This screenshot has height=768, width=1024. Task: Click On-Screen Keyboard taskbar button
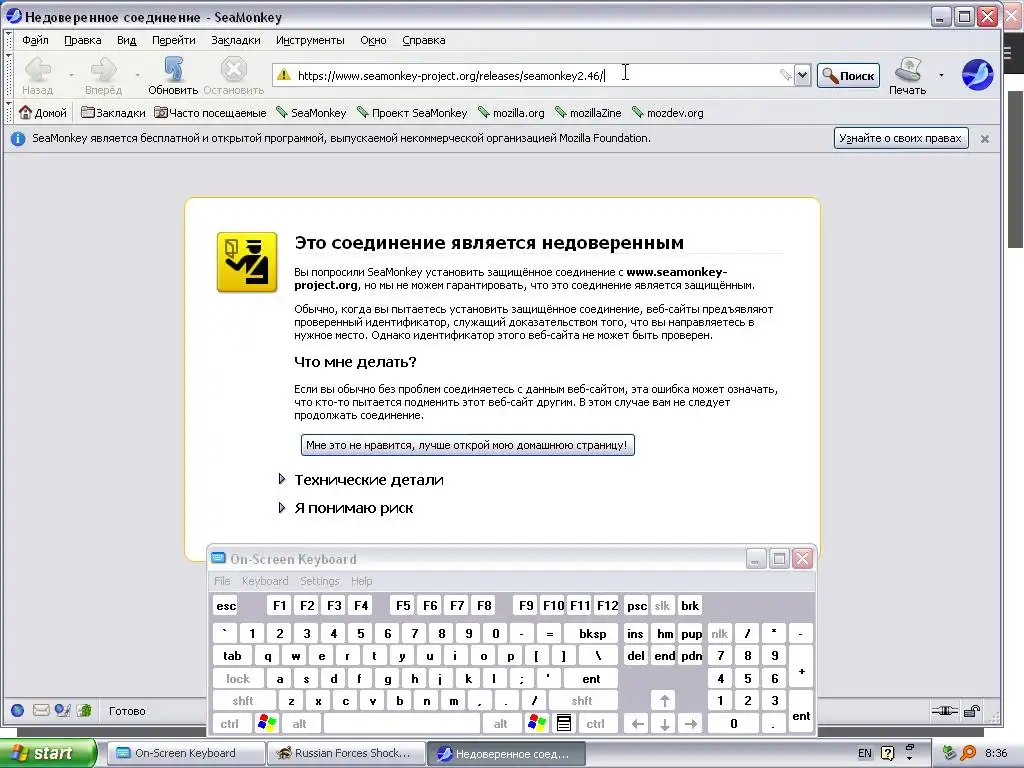(x=185, y=753)
